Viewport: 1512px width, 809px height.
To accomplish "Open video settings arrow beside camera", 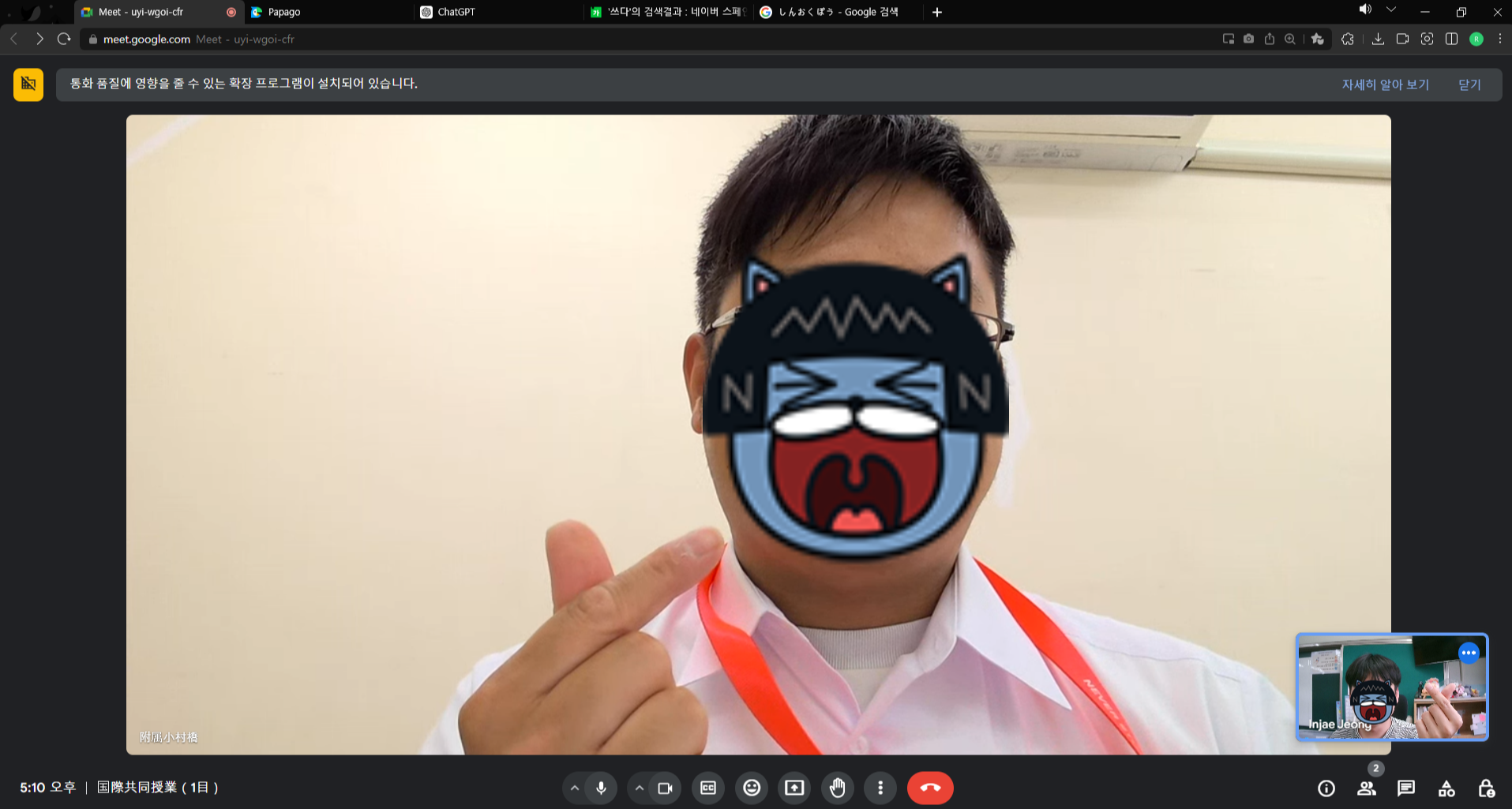I will pos(640,788).
